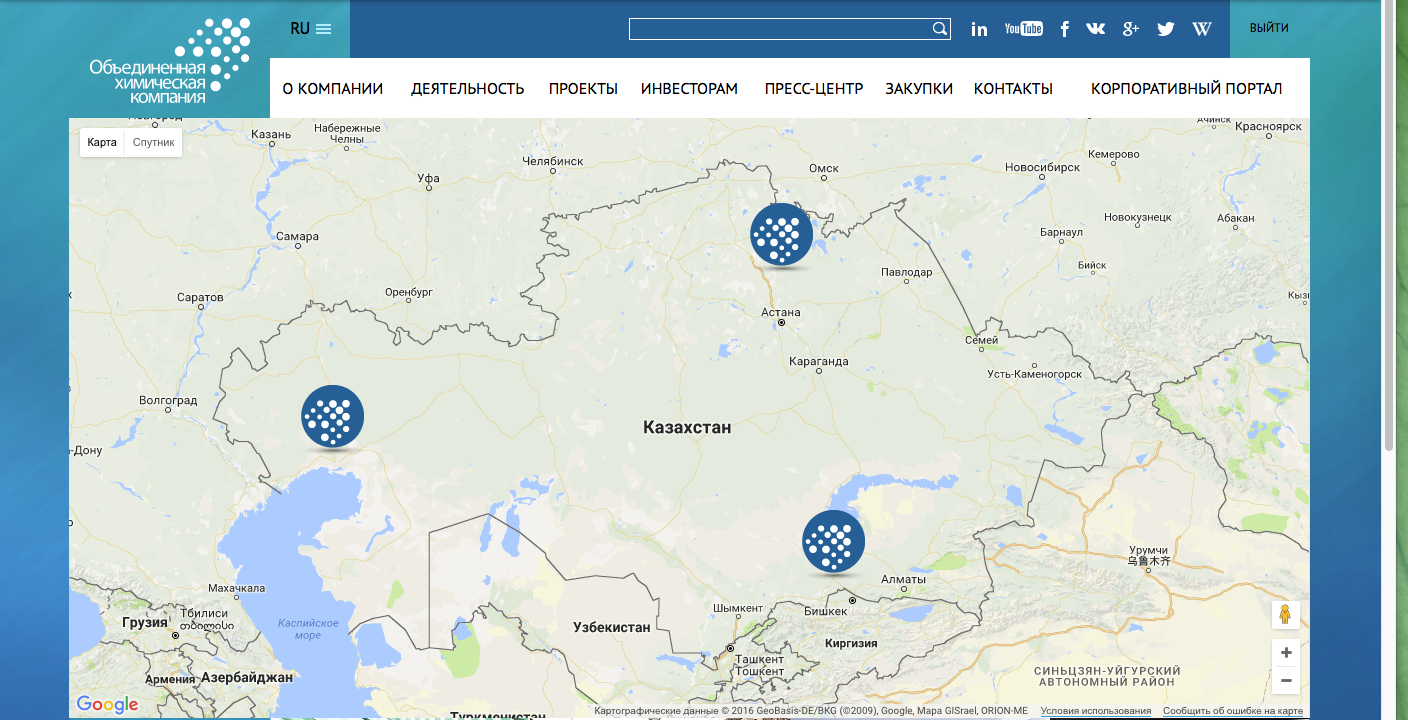
Task: Open the Facebook page icon
Action: (x=1065, y=29)
